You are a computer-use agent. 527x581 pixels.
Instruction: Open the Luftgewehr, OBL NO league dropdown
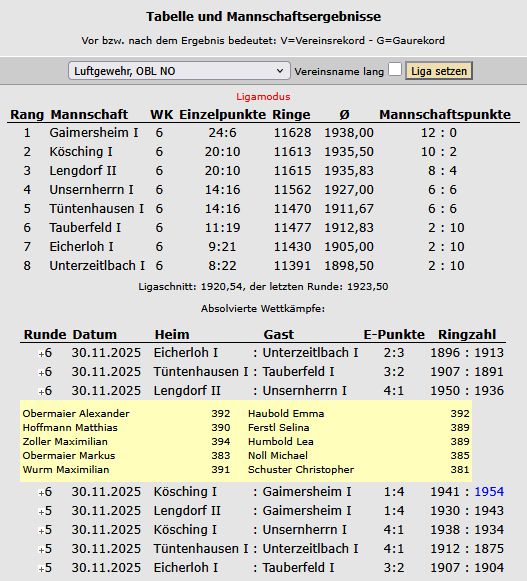coord(179,71)
